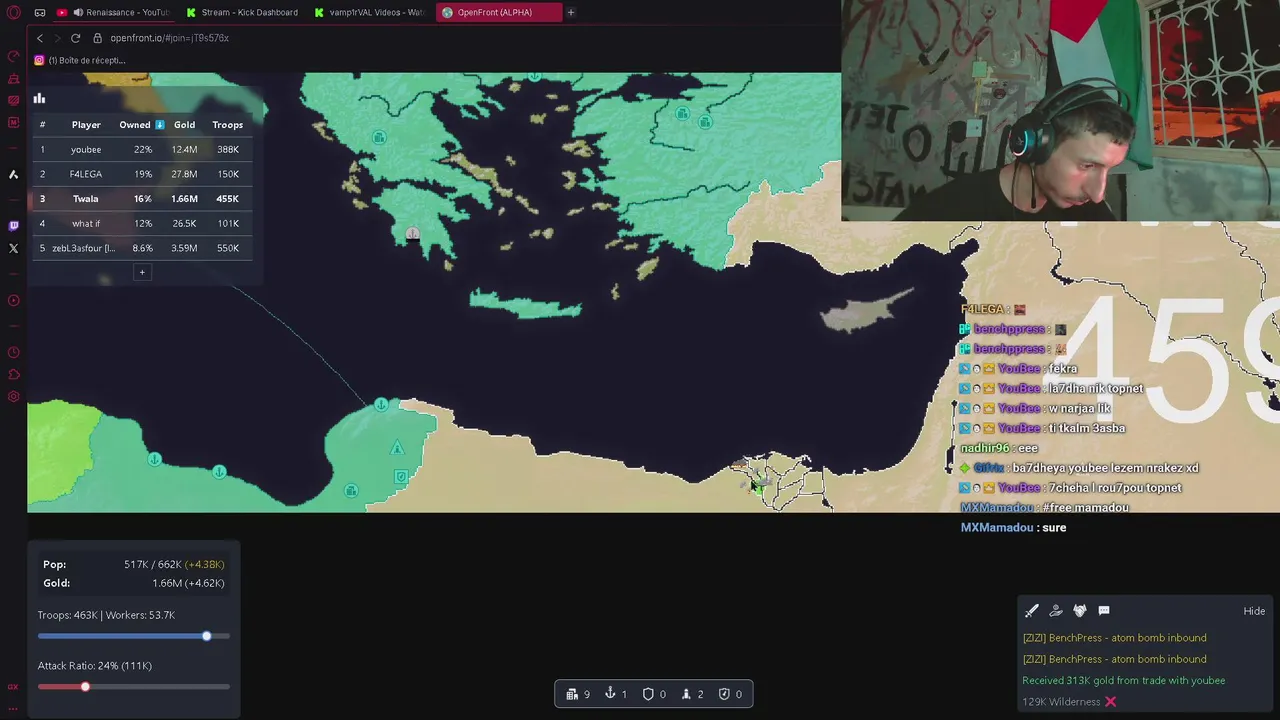
Task: Switch to Stream Kick Dashboard tab
Action: tap(242, 12)
